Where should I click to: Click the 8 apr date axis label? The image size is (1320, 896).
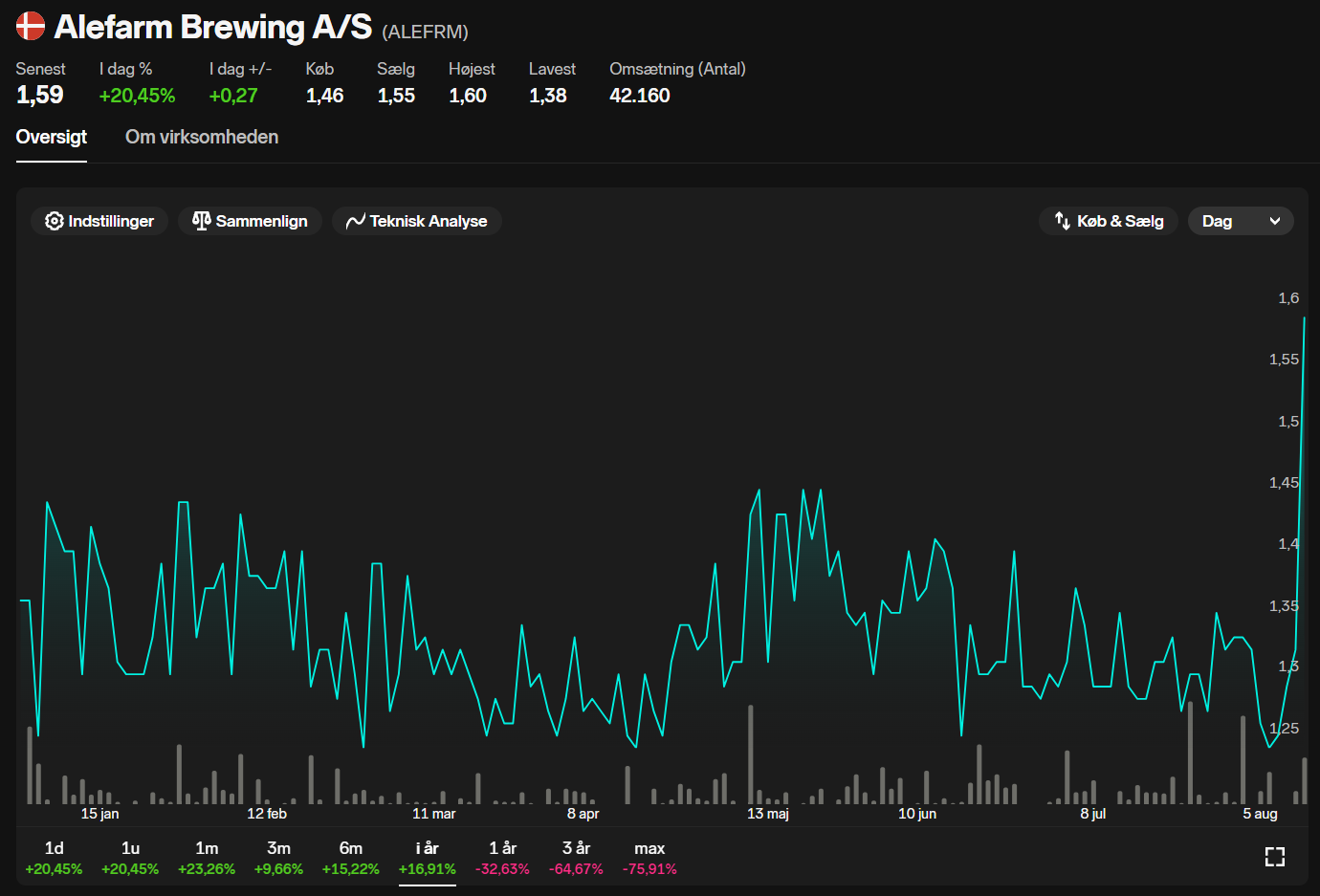tap(583, 814)
